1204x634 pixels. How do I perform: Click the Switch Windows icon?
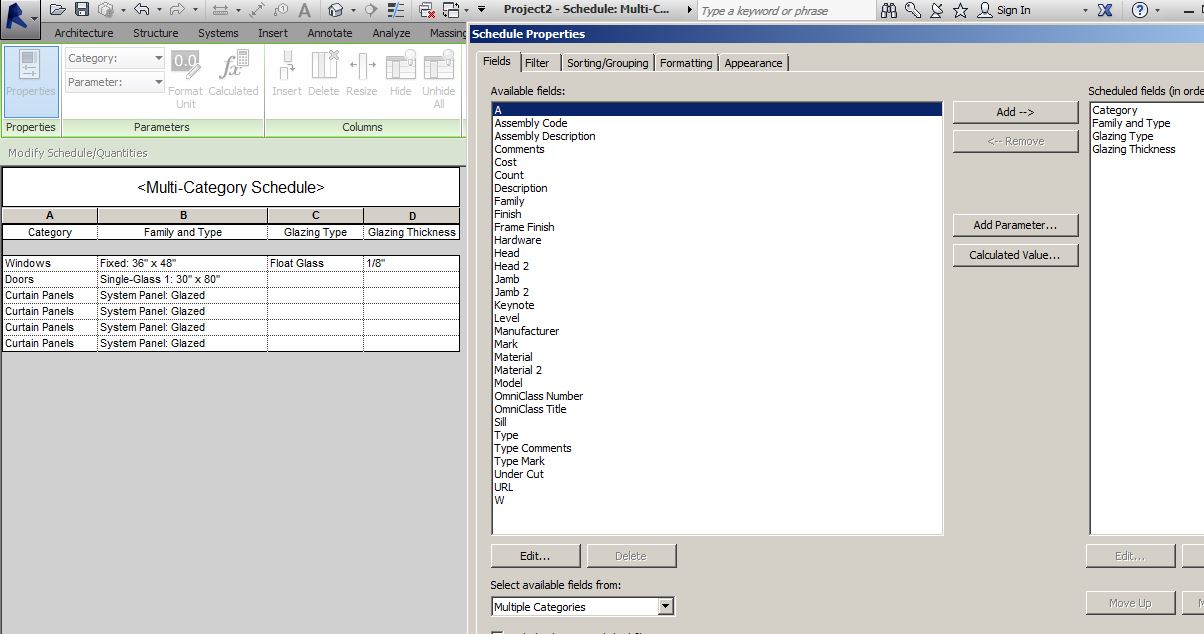pyautogui.click(x=451, y=10)
